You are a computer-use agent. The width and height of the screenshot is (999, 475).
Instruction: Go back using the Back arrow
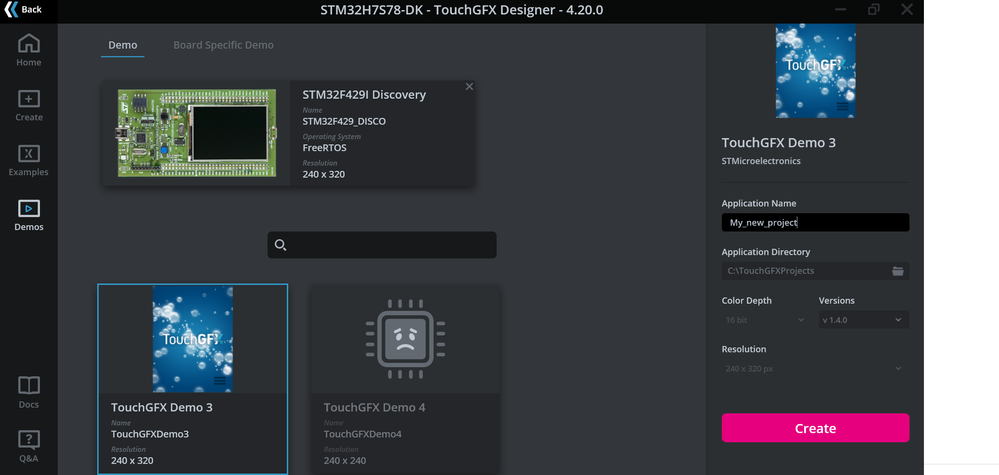[23, 10]
